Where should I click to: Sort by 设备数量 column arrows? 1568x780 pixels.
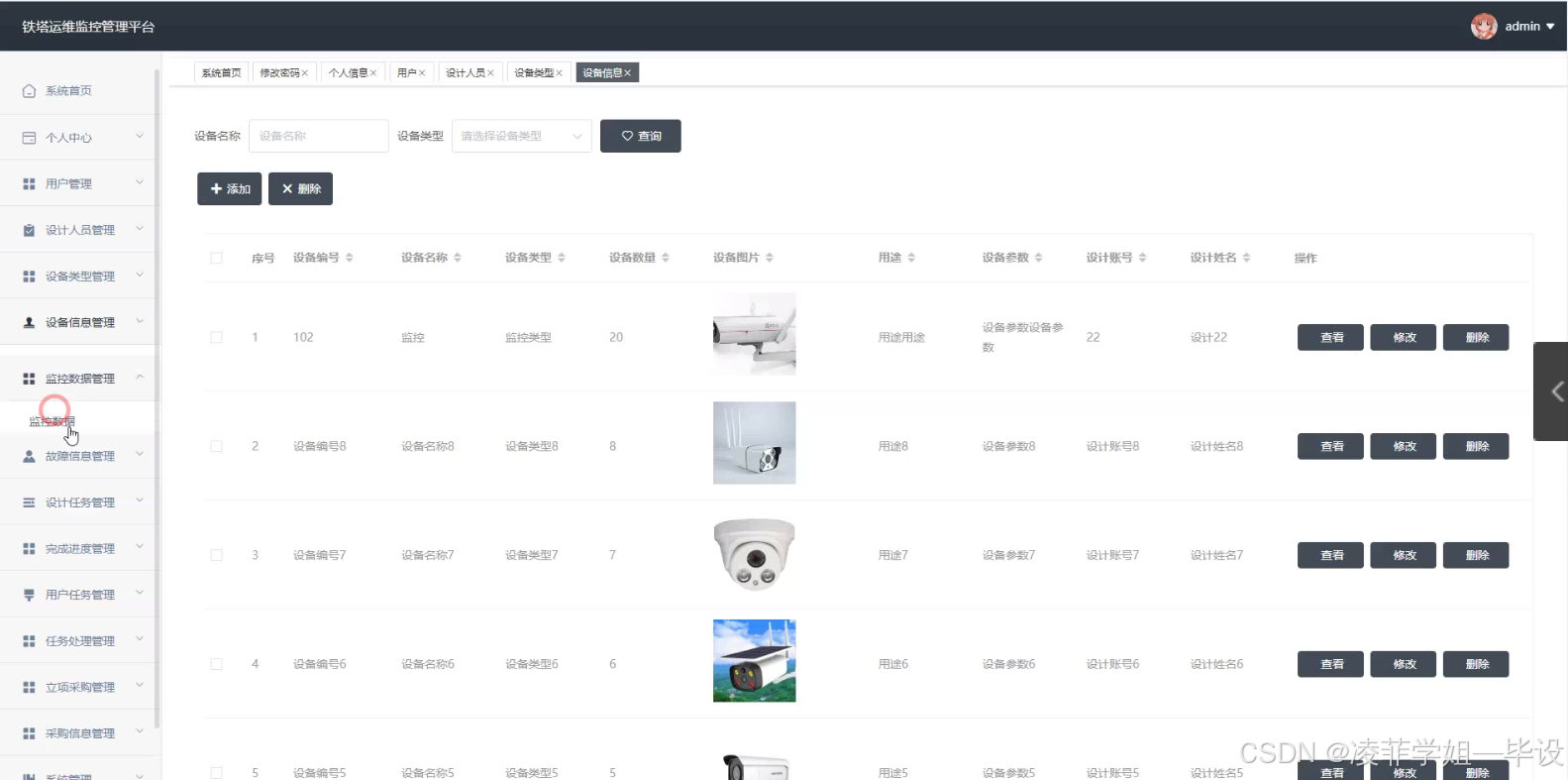tap(666, 258)
